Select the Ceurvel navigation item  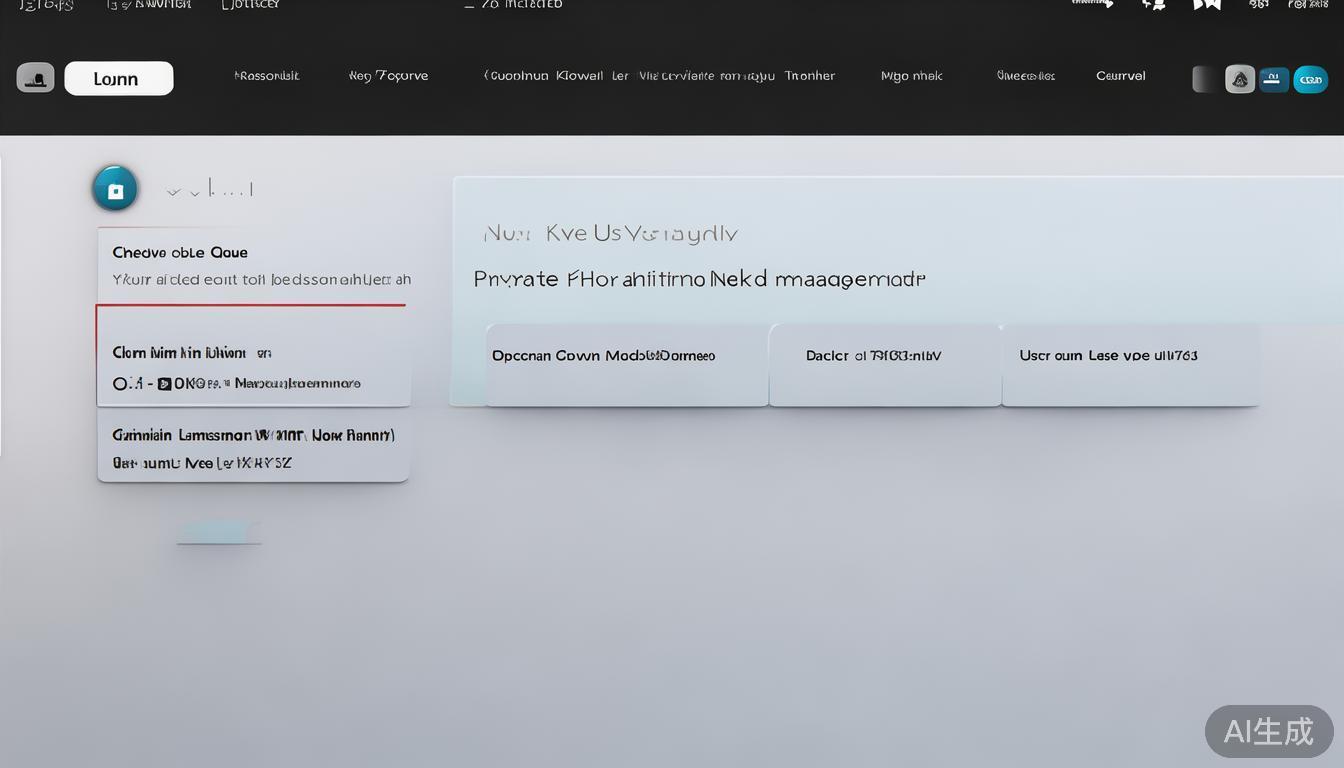[x=1120, y=76]
